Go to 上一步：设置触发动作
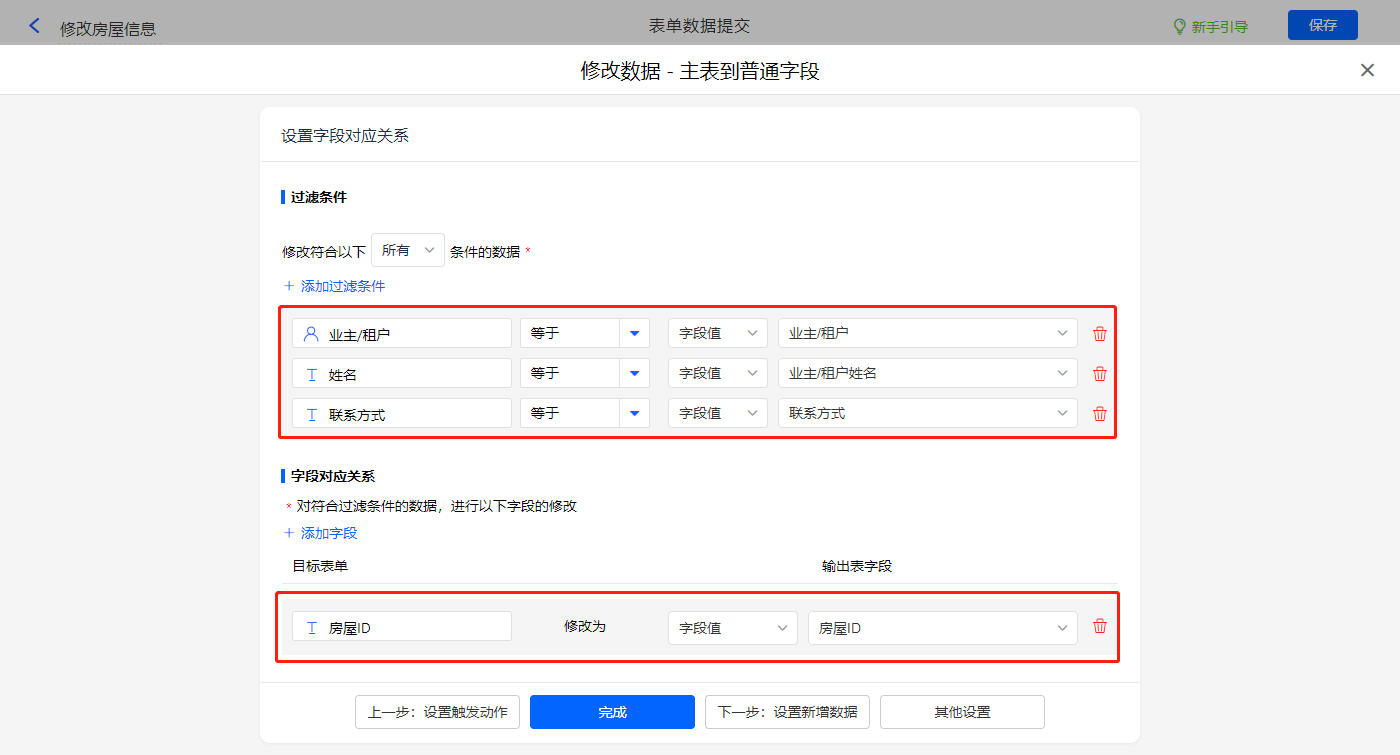 pos(437,712)
